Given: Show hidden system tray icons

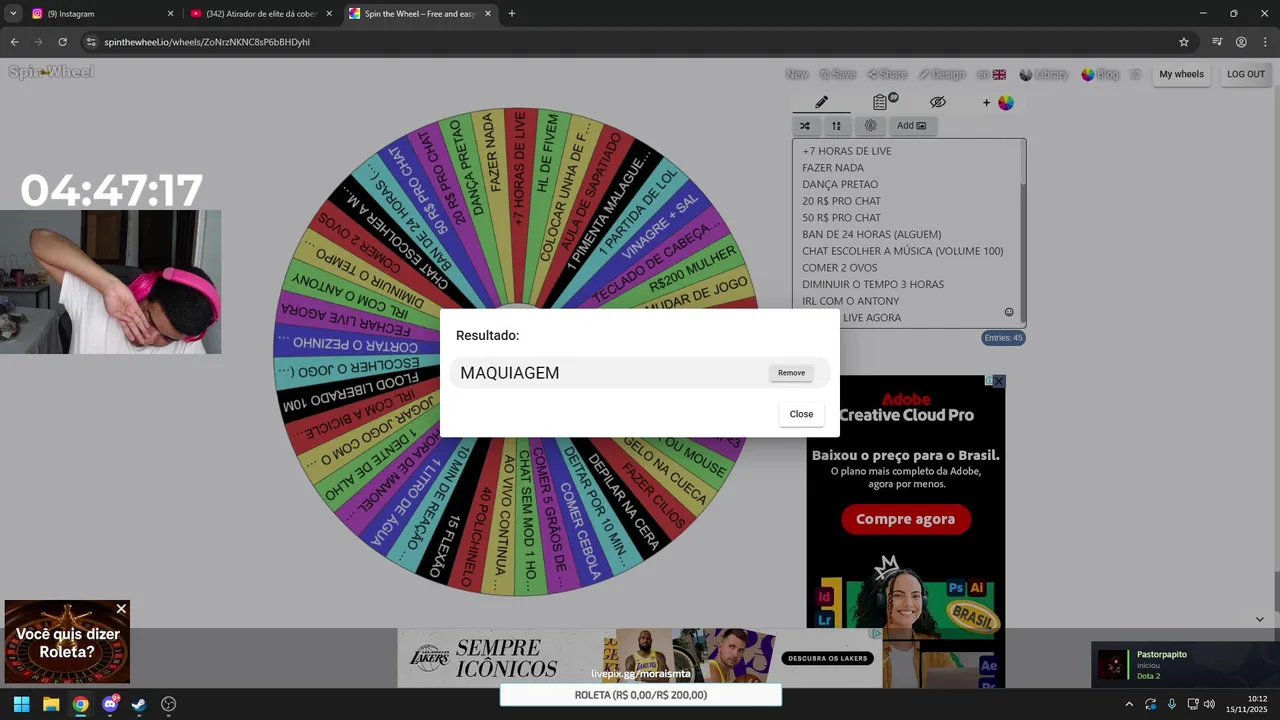Looking at the screenshot, I should (1129, 704).
